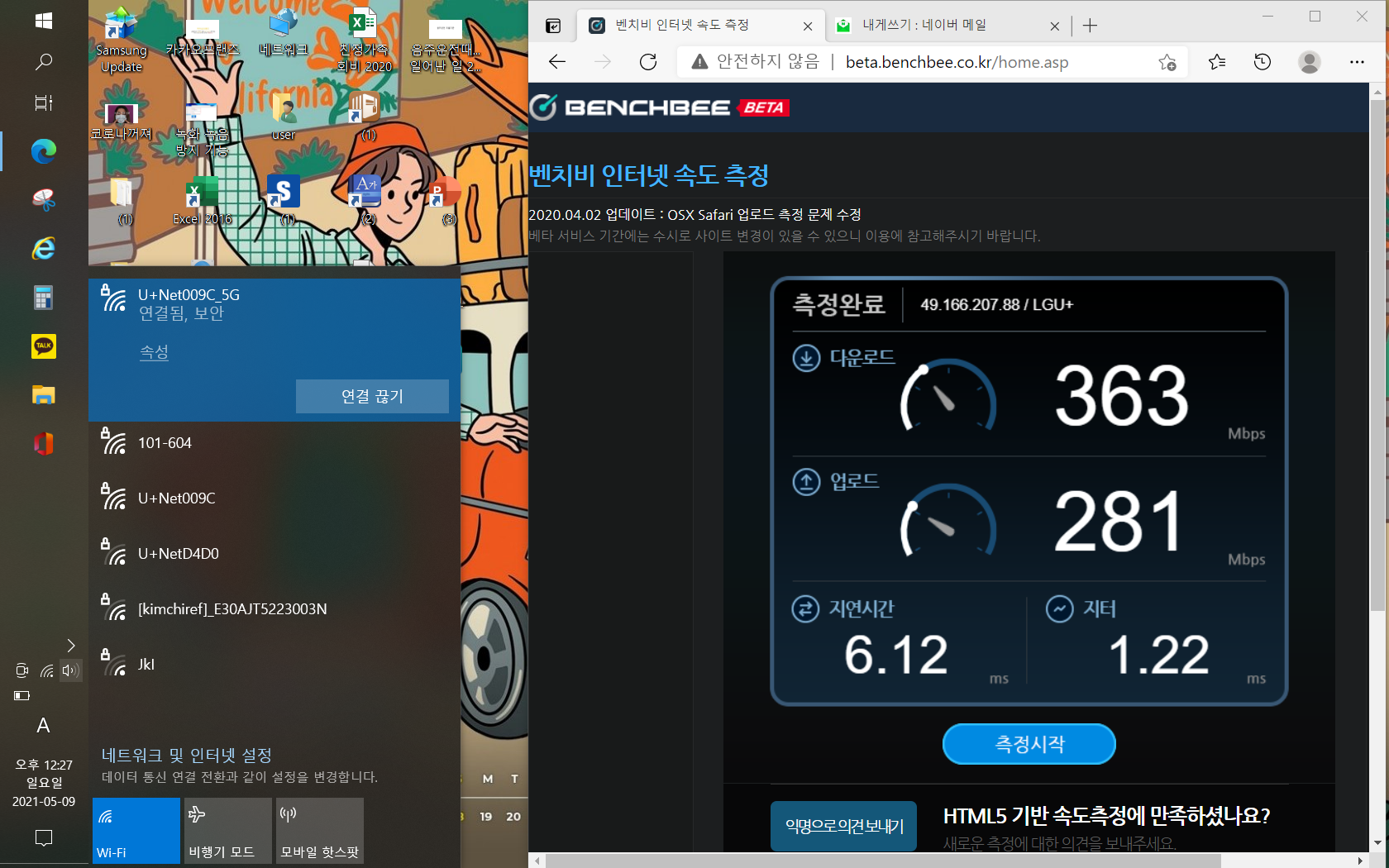The image size is (1389, 868).
Task: Click 익명으로의견보내기 button
Action: tap(843, 826)
